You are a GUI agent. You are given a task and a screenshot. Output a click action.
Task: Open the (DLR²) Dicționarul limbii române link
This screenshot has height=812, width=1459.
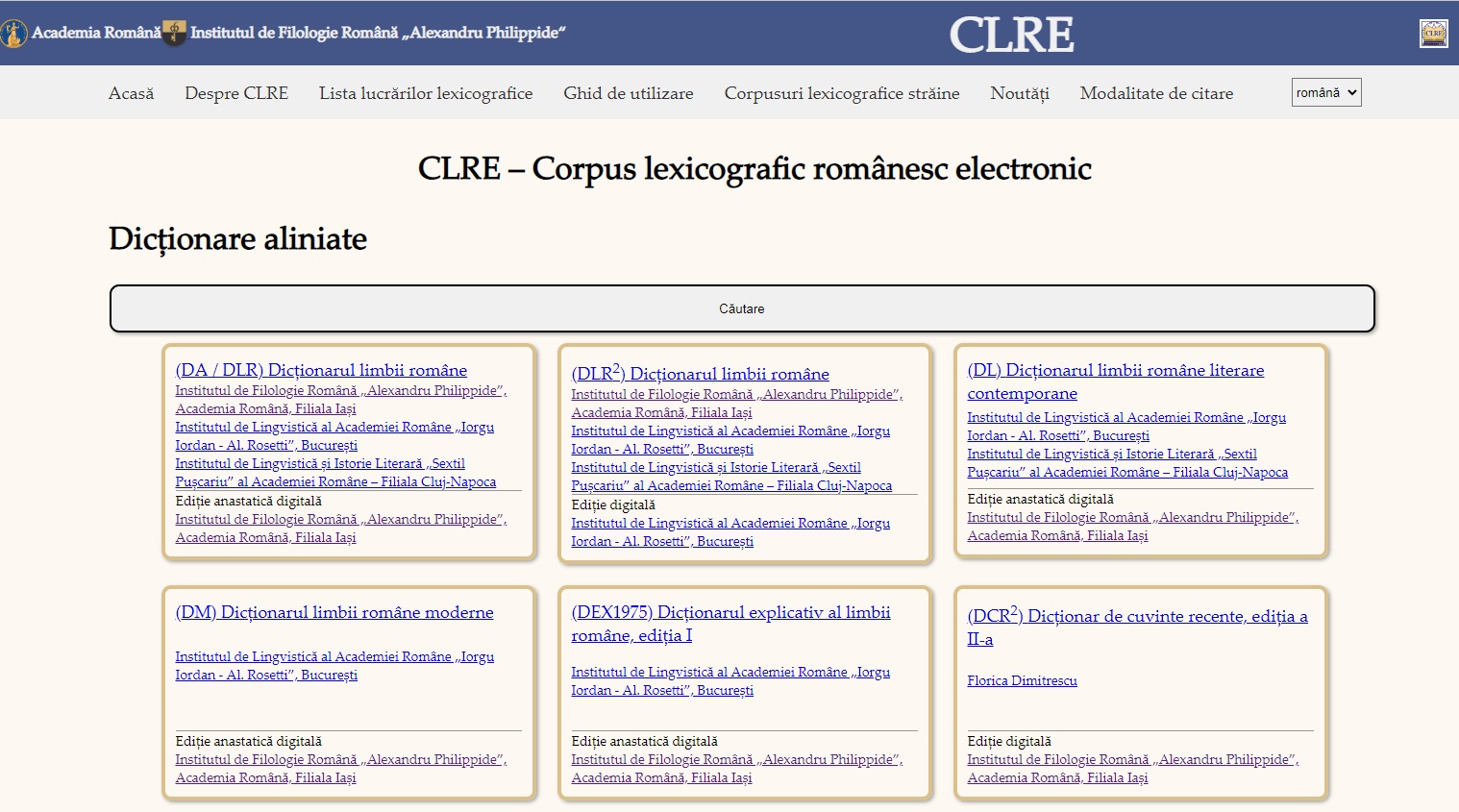(700, 373)
